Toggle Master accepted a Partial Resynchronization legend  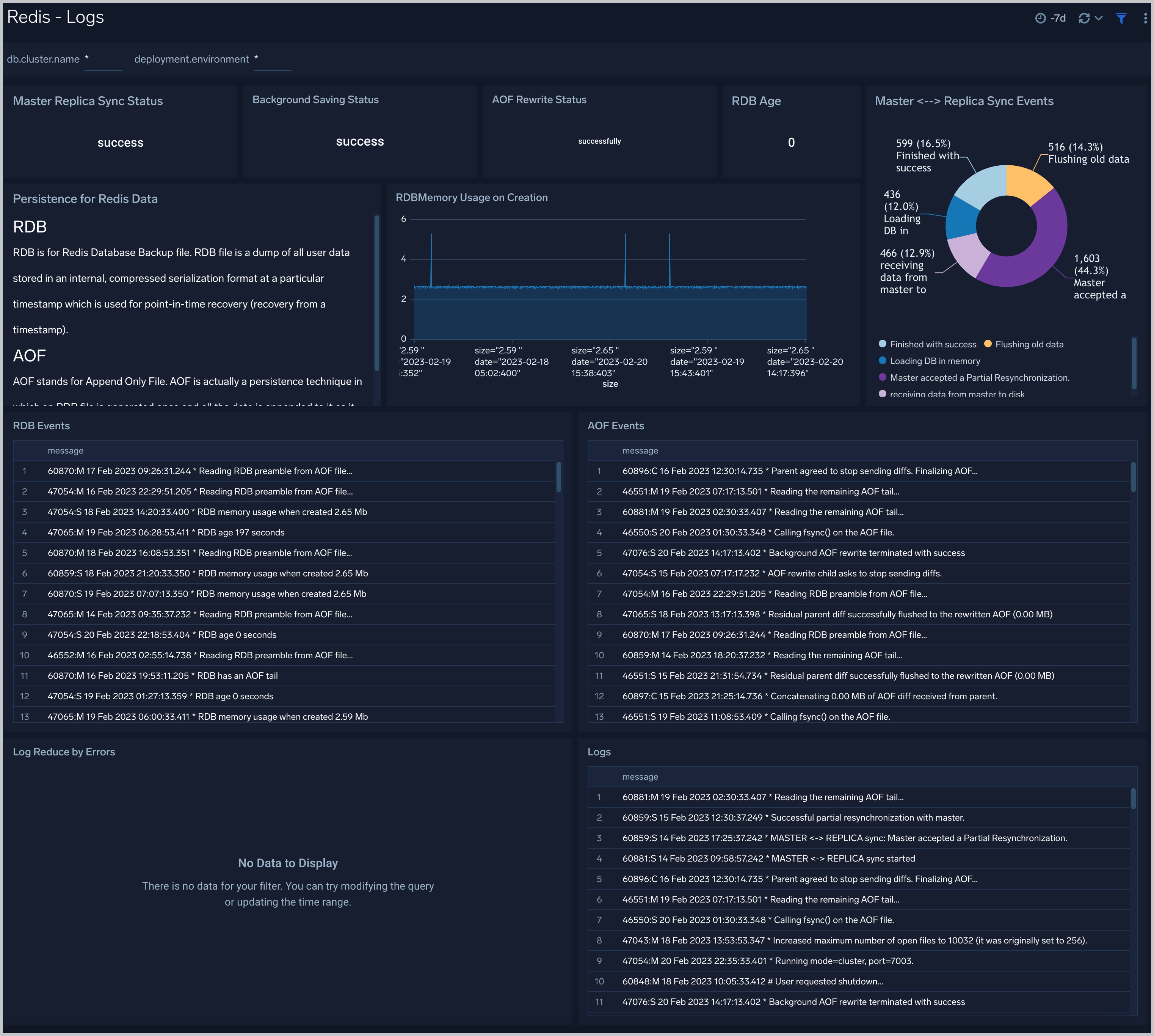tap(974, 377)
